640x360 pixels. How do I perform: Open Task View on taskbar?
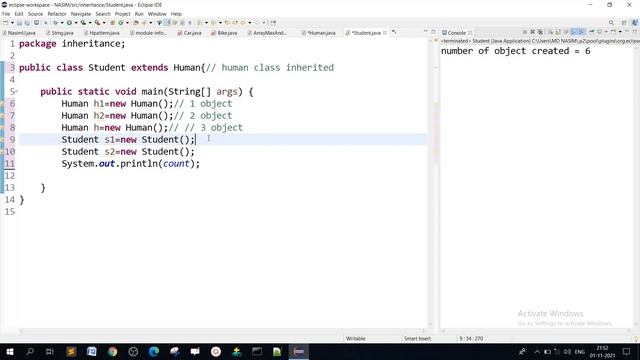click(x=50, y=351)
